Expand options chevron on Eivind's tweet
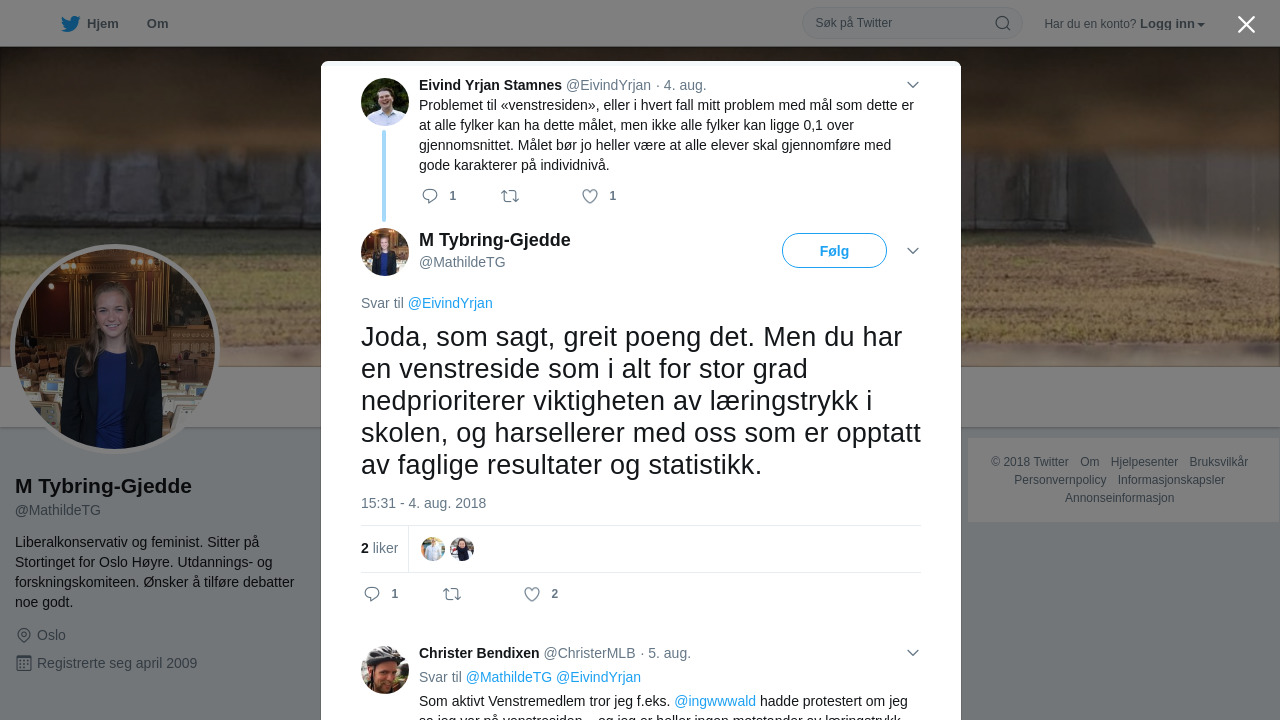 [913, 85]
